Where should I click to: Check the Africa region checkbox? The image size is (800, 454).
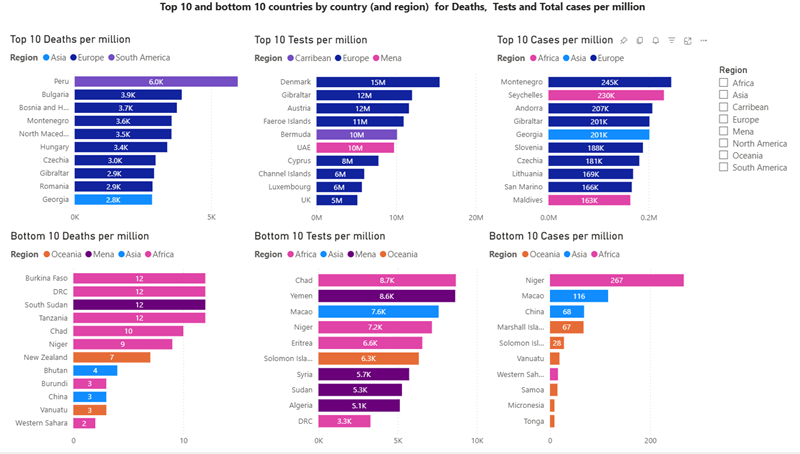[723, 83]
